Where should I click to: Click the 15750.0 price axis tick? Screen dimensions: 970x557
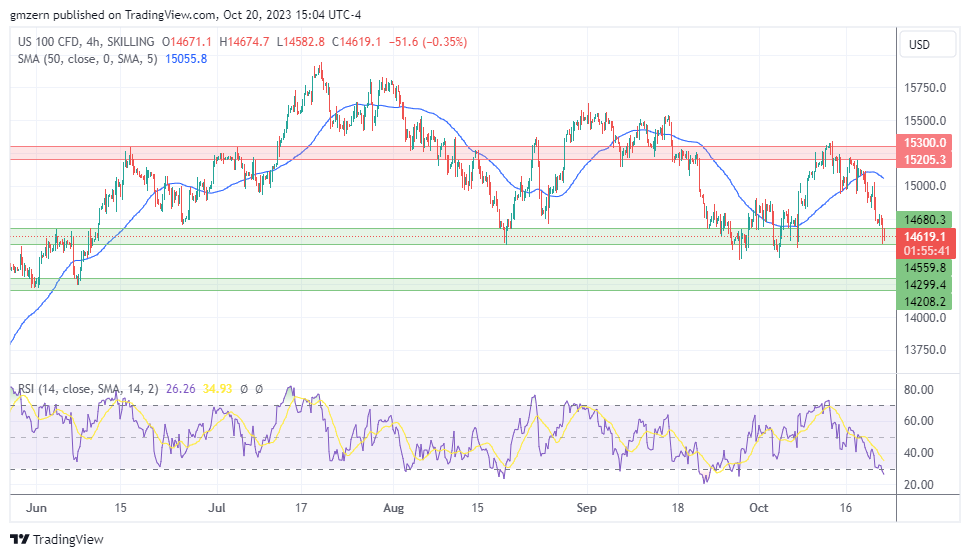(x=925, y=88)
